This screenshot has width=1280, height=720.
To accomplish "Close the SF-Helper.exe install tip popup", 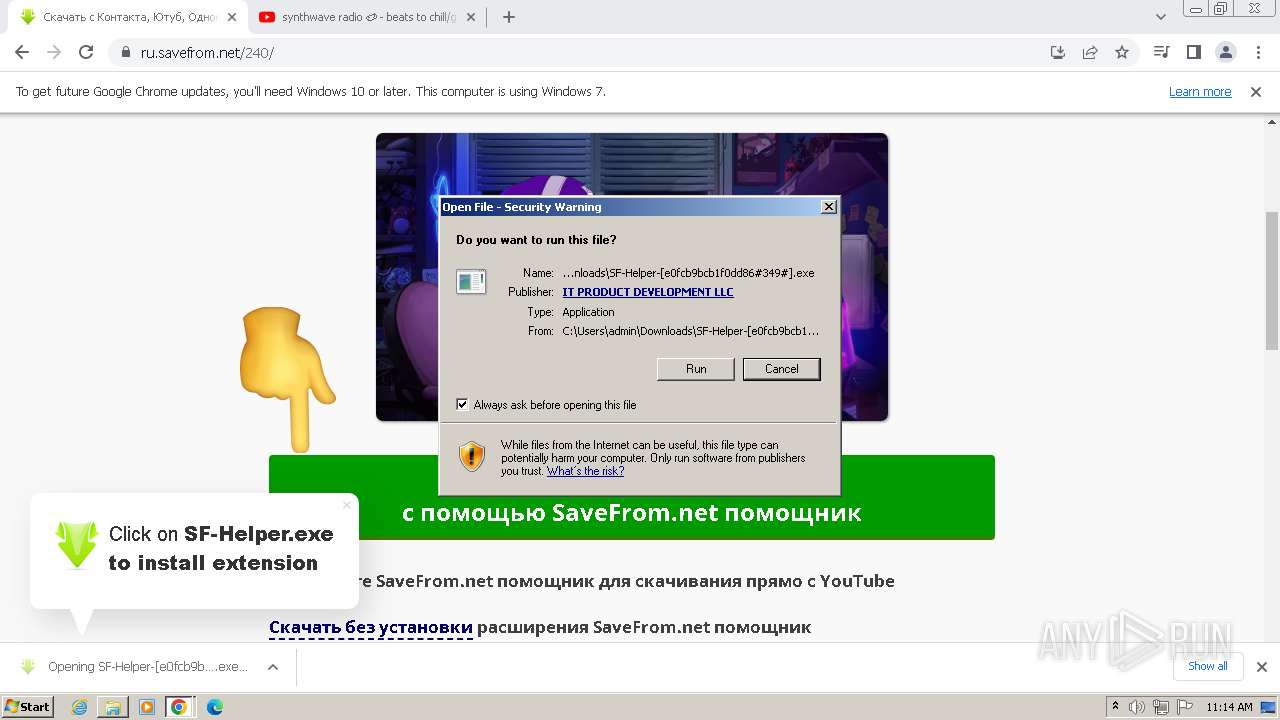I will pyautogui.click(x=347, y=505).
